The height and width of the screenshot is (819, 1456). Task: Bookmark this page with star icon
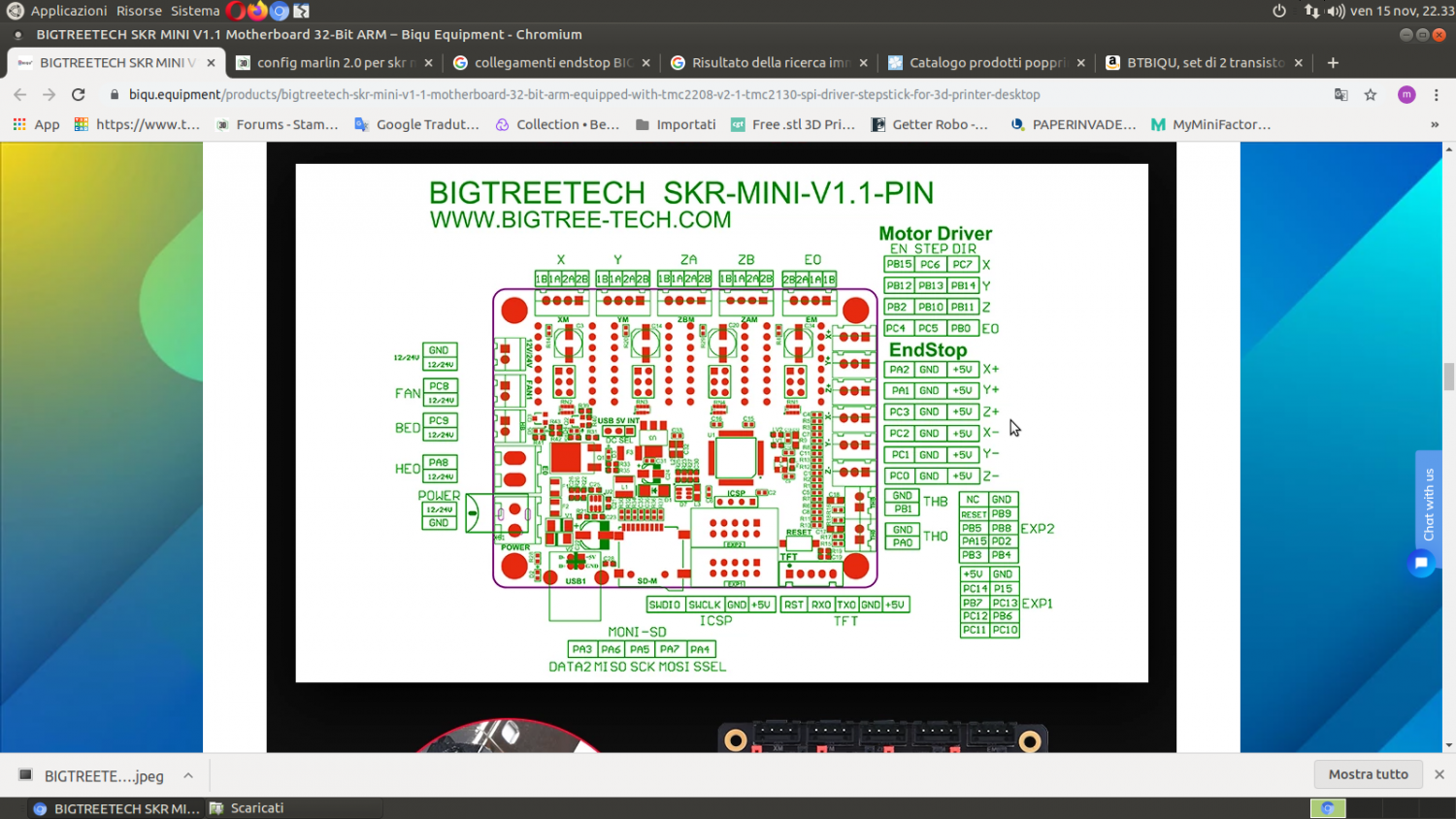(x=1371, y=95)
